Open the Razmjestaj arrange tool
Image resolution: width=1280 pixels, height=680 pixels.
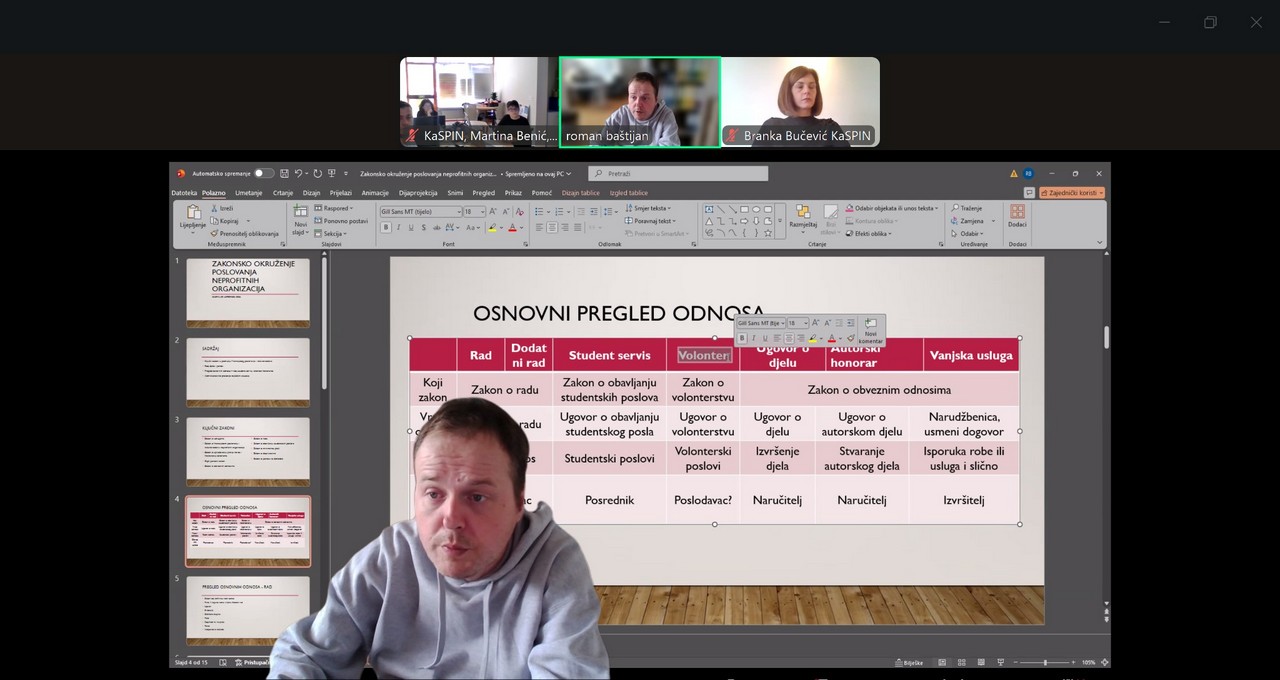pyautogui.click(x=802, y=214)
